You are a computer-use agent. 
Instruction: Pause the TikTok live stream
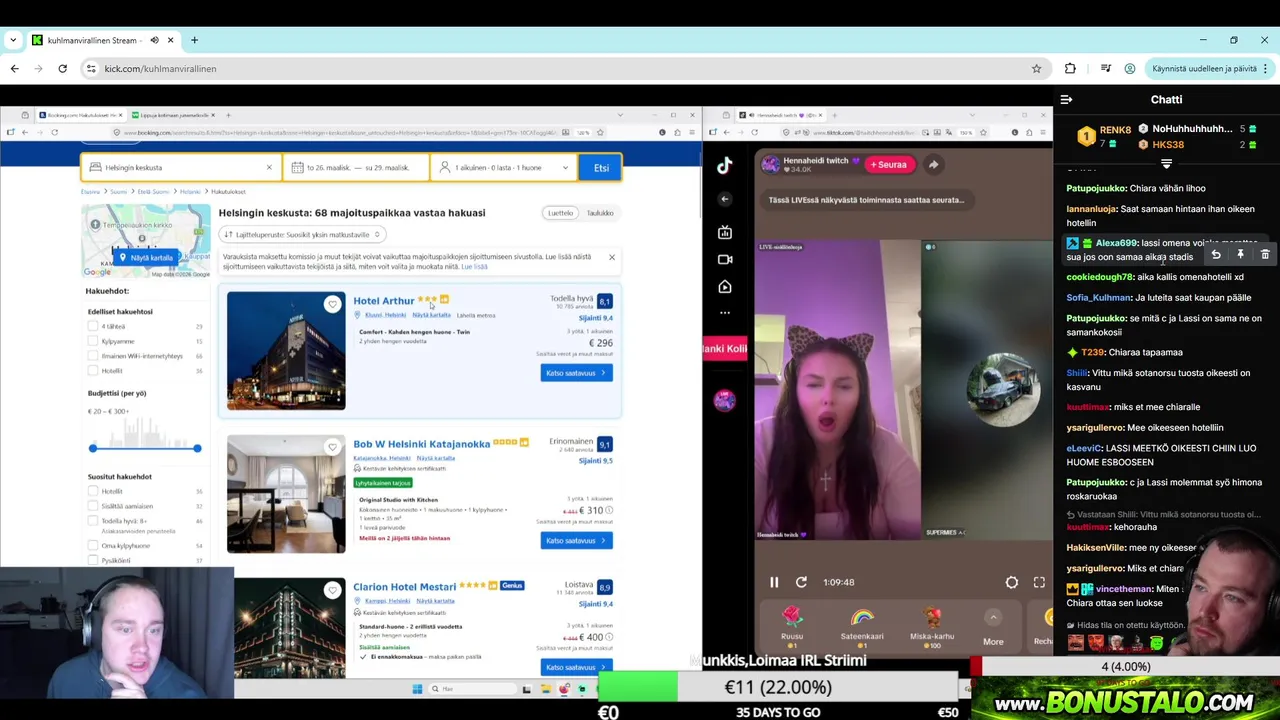[774, 582]
